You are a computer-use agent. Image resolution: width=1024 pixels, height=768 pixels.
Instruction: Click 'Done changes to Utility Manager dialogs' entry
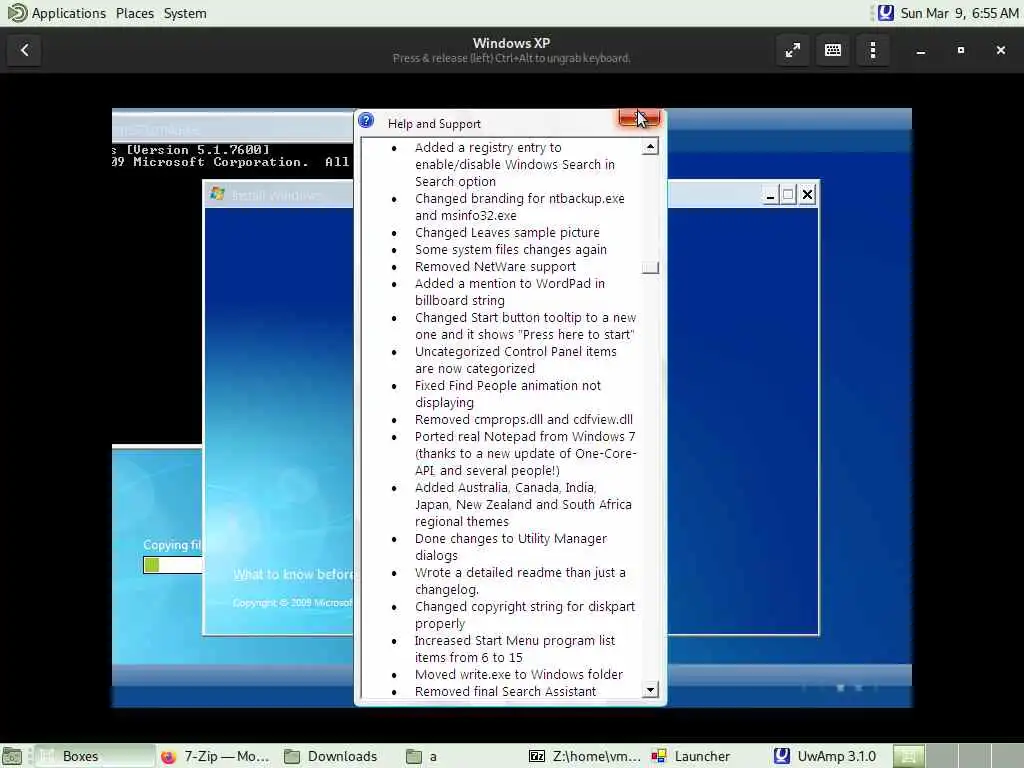point(511,547)
